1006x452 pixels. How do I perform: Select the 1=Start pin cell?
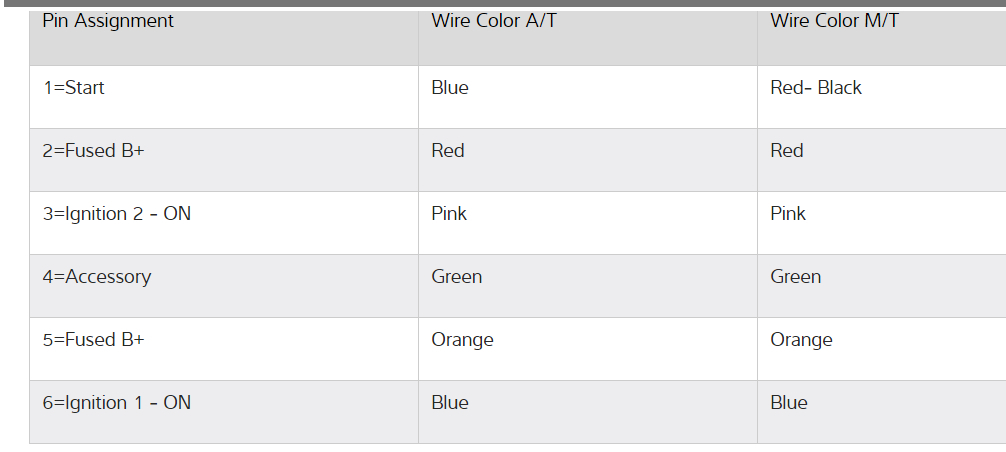coord(74,88)
